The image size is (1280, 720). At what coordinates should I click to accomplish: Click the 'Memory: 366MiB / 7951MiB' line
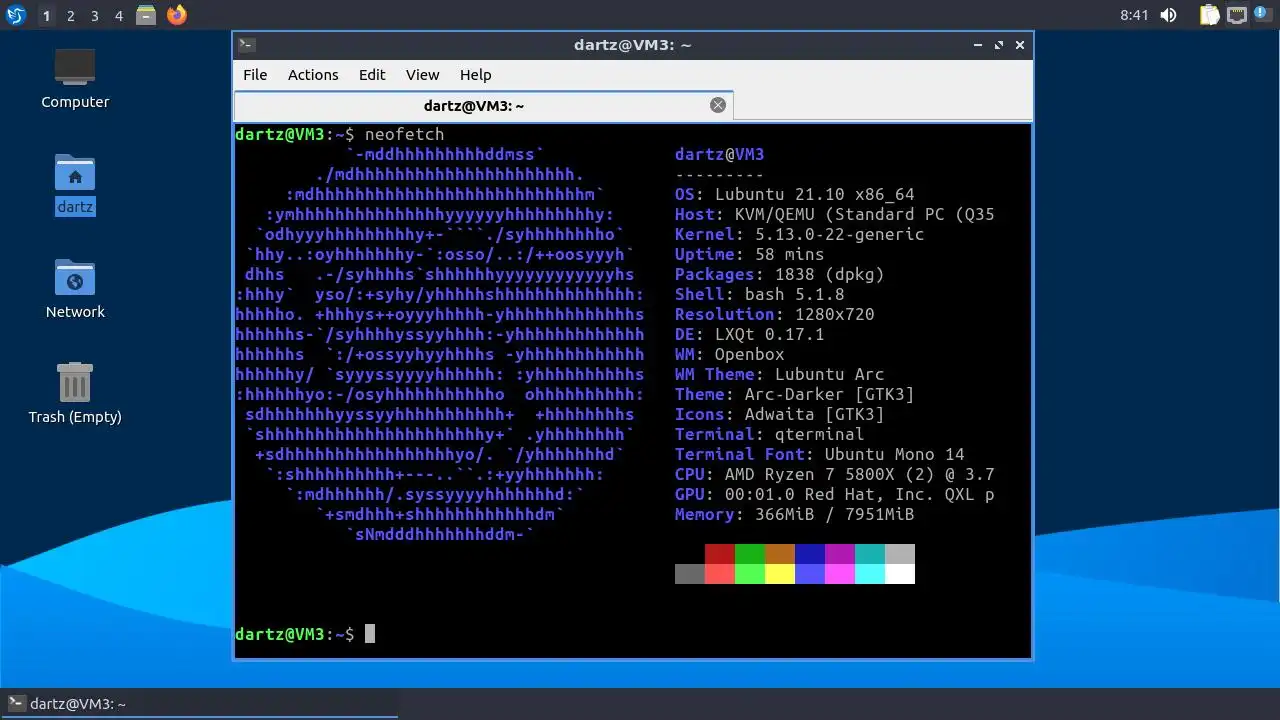coord(795,514)
